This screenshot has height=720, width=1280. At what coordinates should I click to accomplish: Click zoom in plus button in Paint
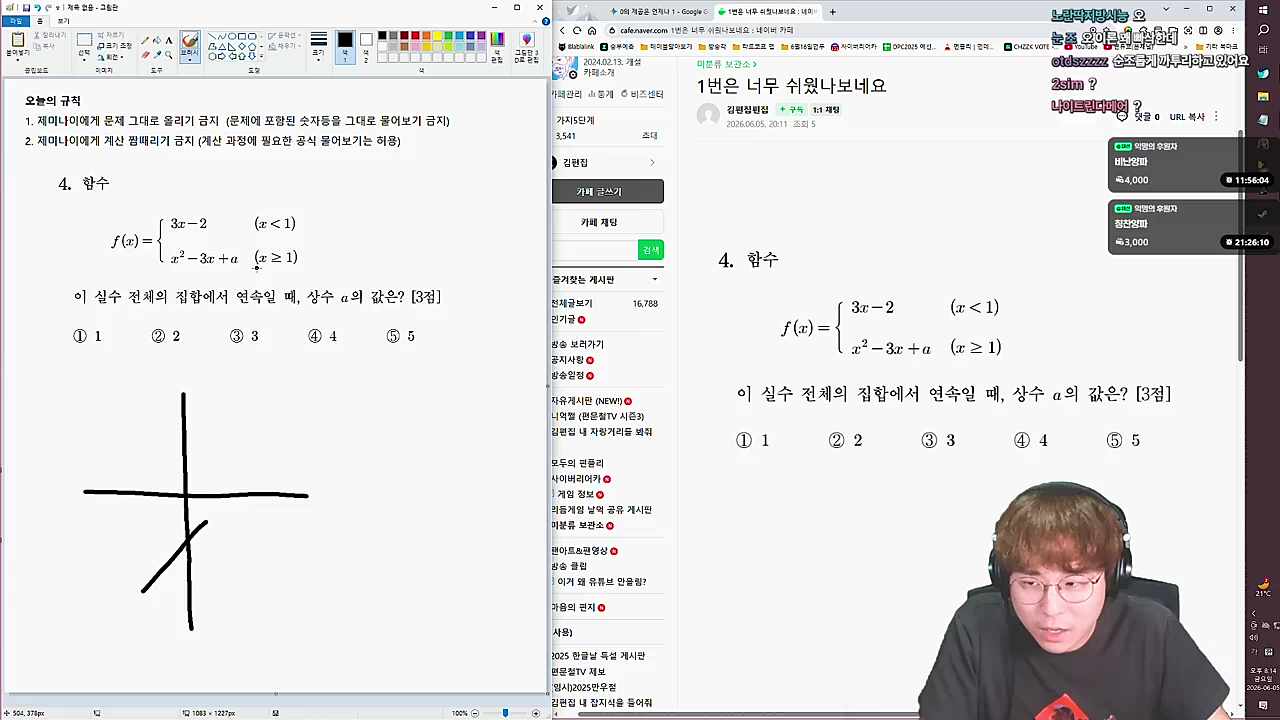click(x=536, y=713)
